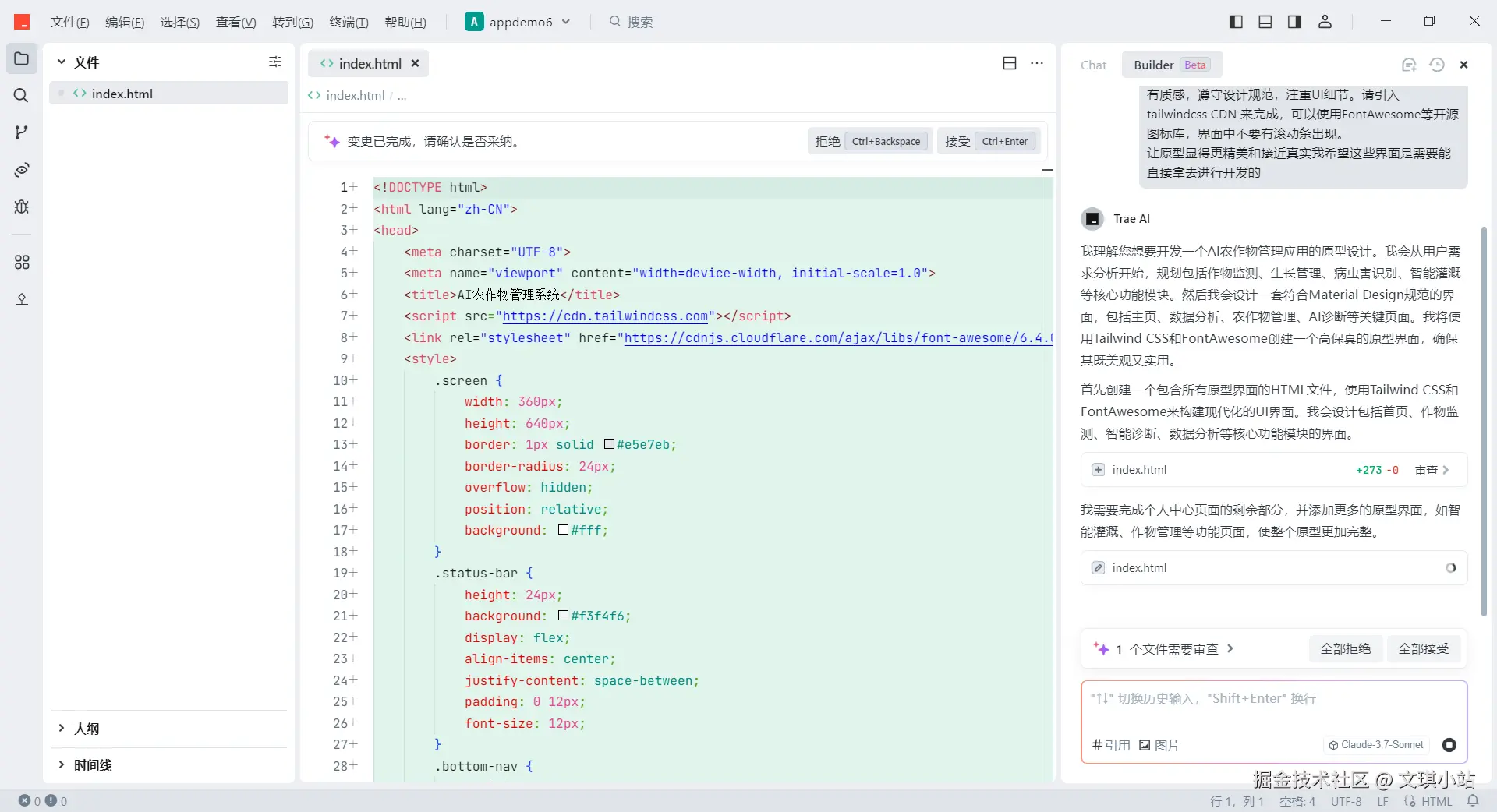Focus the search box in title bar
Viewport: 1497px width, 812px height.
(x=632, y=23)
